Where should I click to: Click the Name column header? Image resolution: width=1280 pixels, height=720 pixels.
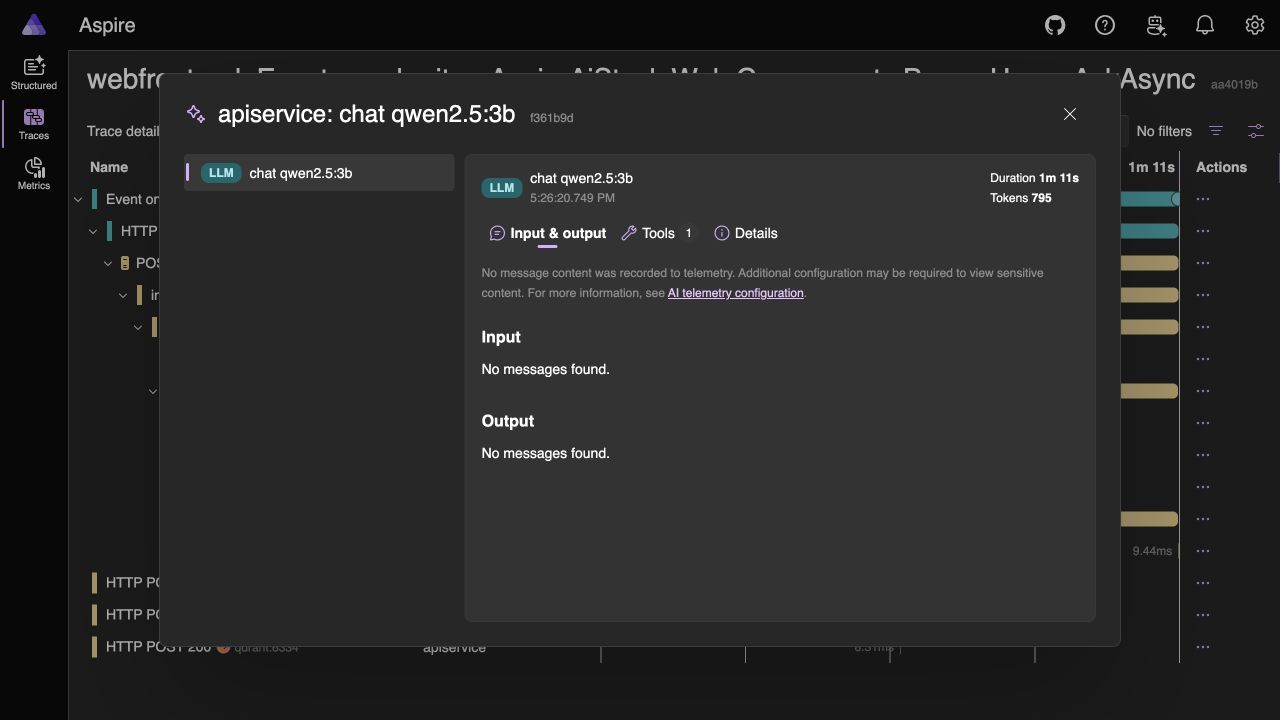pos(109,167)
